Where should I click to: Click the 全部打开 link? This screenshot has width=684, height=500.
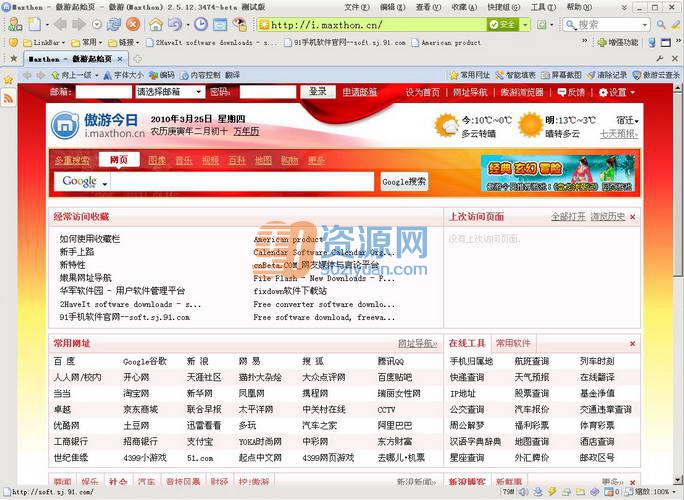pos(568,216)
